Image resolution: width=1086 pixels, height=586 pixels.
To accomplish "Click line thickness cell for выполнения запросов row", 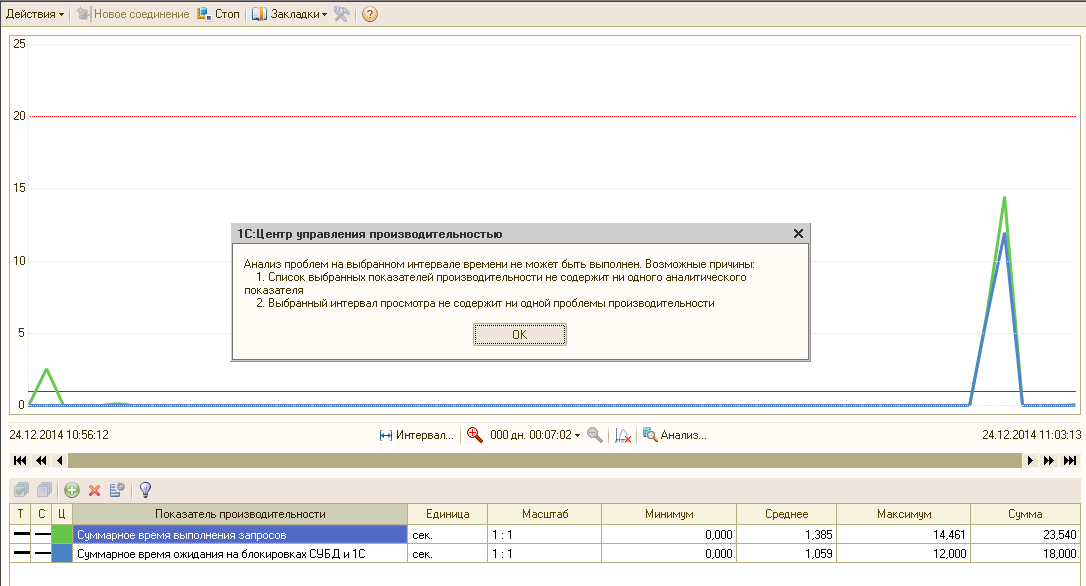I will pos(21,534).
